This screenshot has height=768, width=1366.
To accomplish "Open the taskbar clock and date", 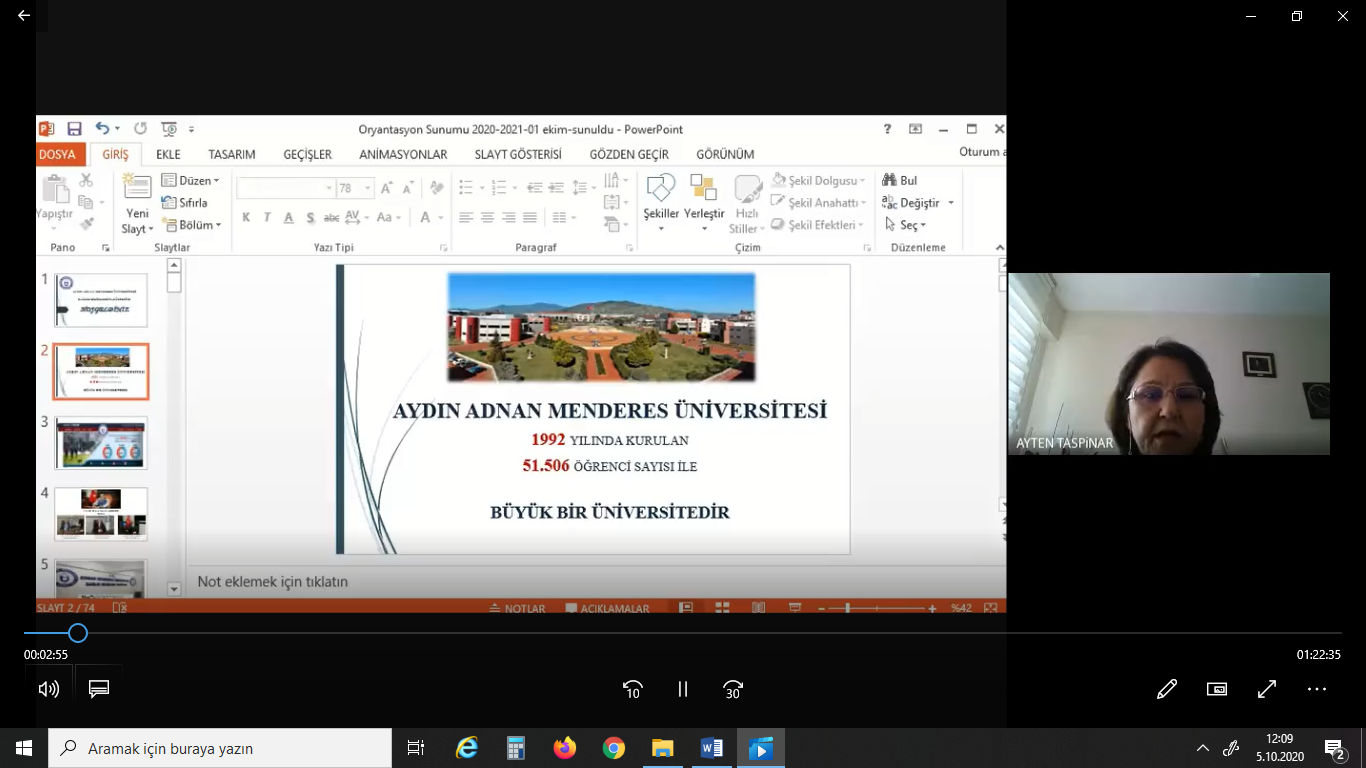I will point(1280,748).
